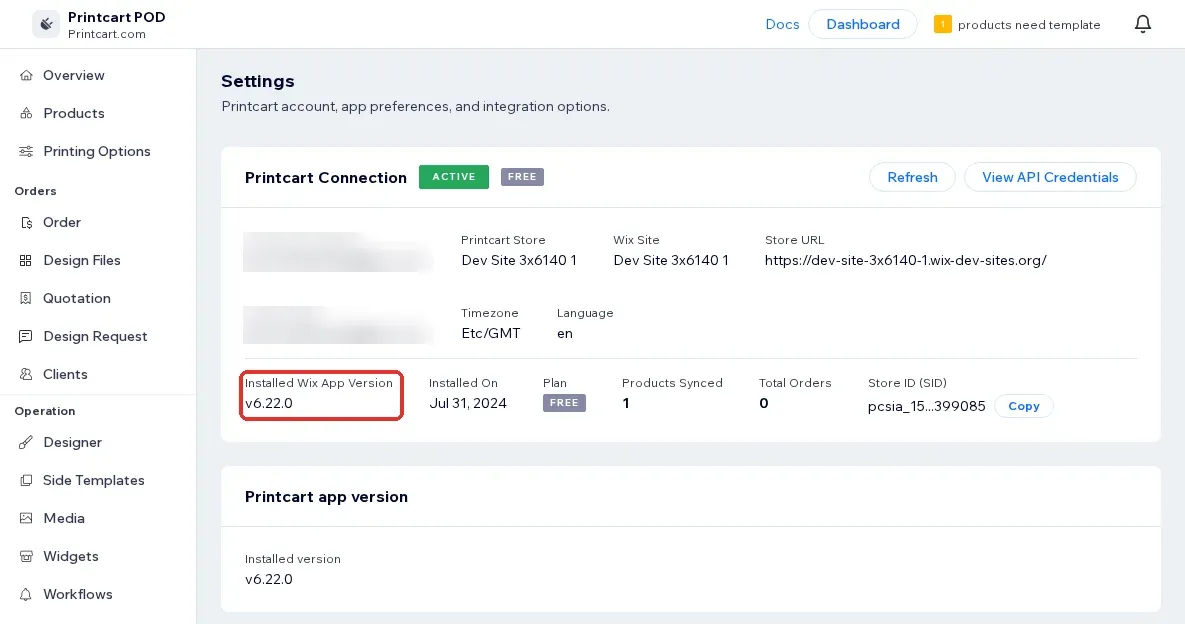Click the Printing Options sliders icon
The width and height of the screenshot is (1185, 624).
click(x=26, y=151)
